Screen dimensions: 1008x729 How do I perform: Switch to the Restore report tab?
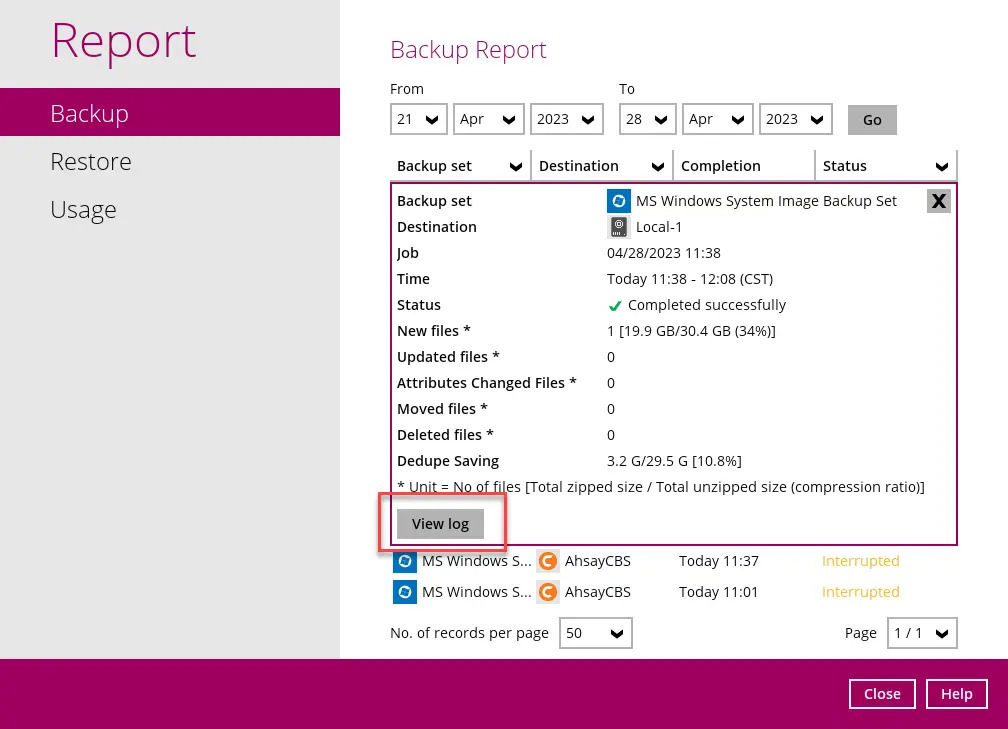tap(91, 161)
